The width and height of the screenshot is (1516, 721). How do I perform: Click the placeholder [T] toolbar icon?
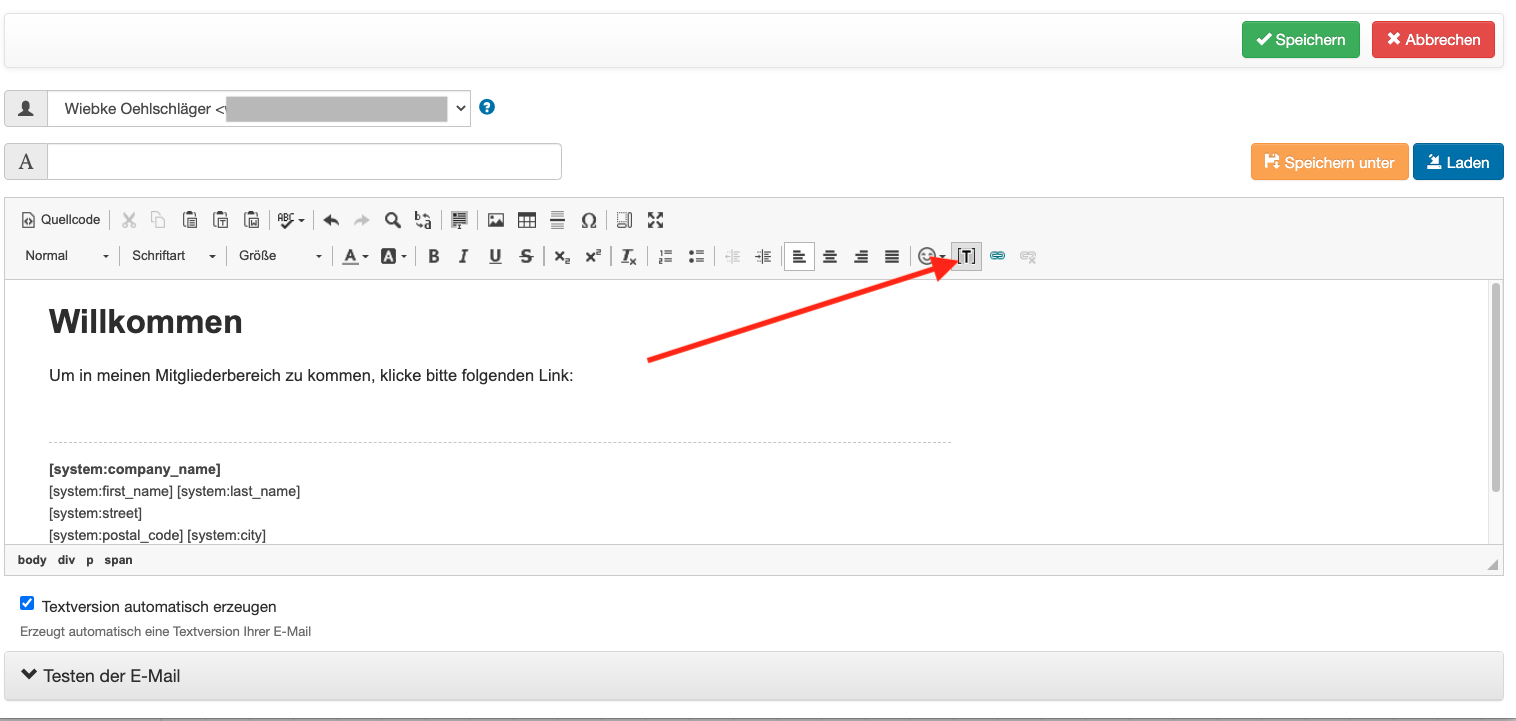(966, 256)
